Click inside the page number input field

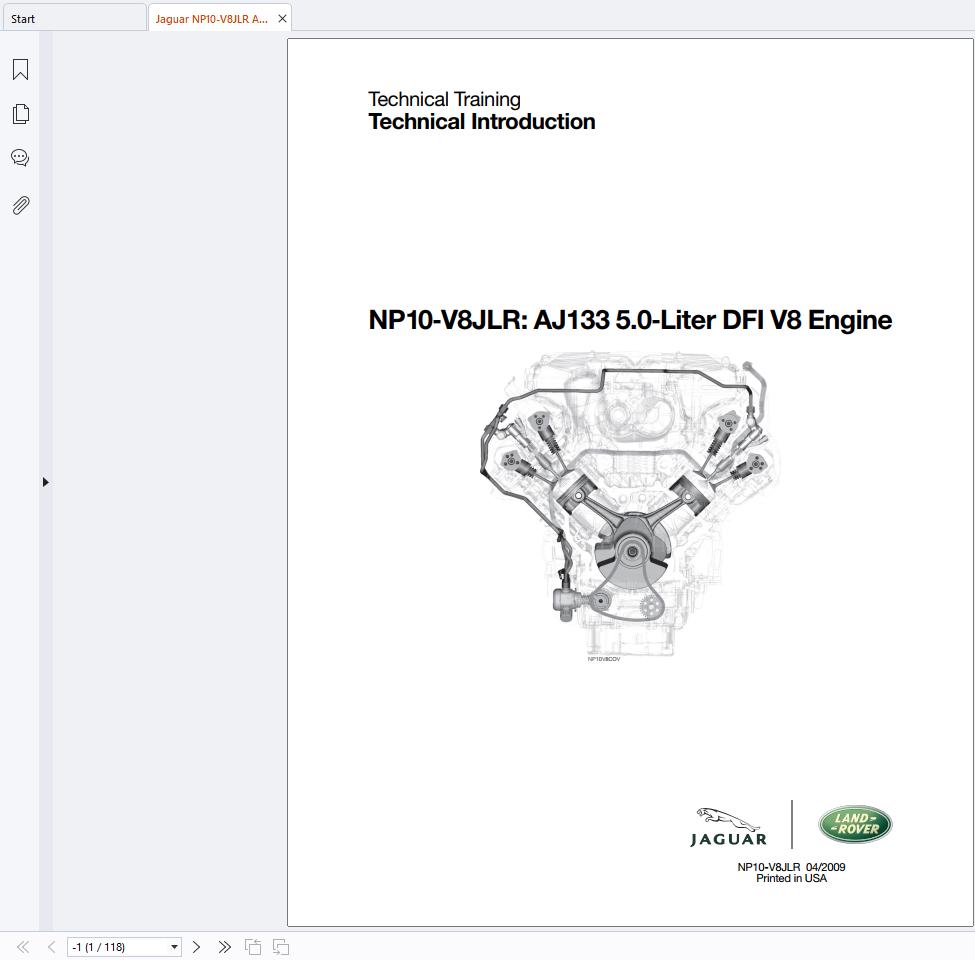110,946
